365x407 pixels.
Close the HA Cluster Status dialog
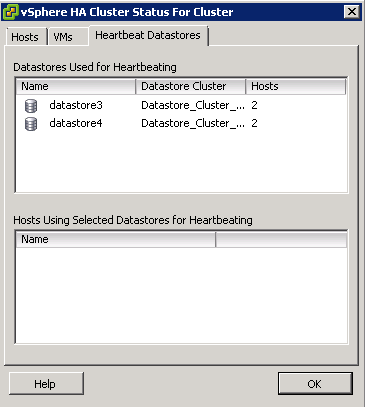[x=352, y=12]
